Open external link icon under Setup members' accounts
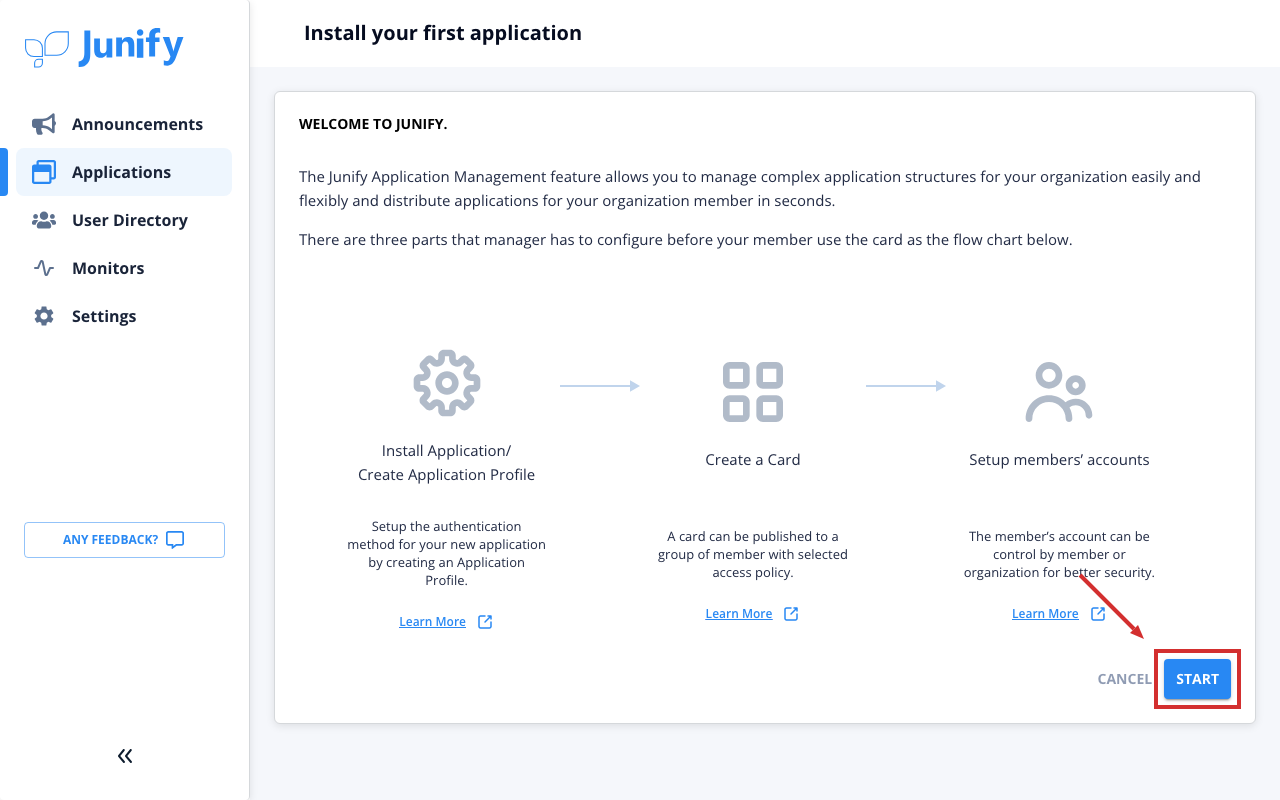Image resolution: width=1280 pixels, height=800 pixels. pyautogui.click(x=1098, y=614)
